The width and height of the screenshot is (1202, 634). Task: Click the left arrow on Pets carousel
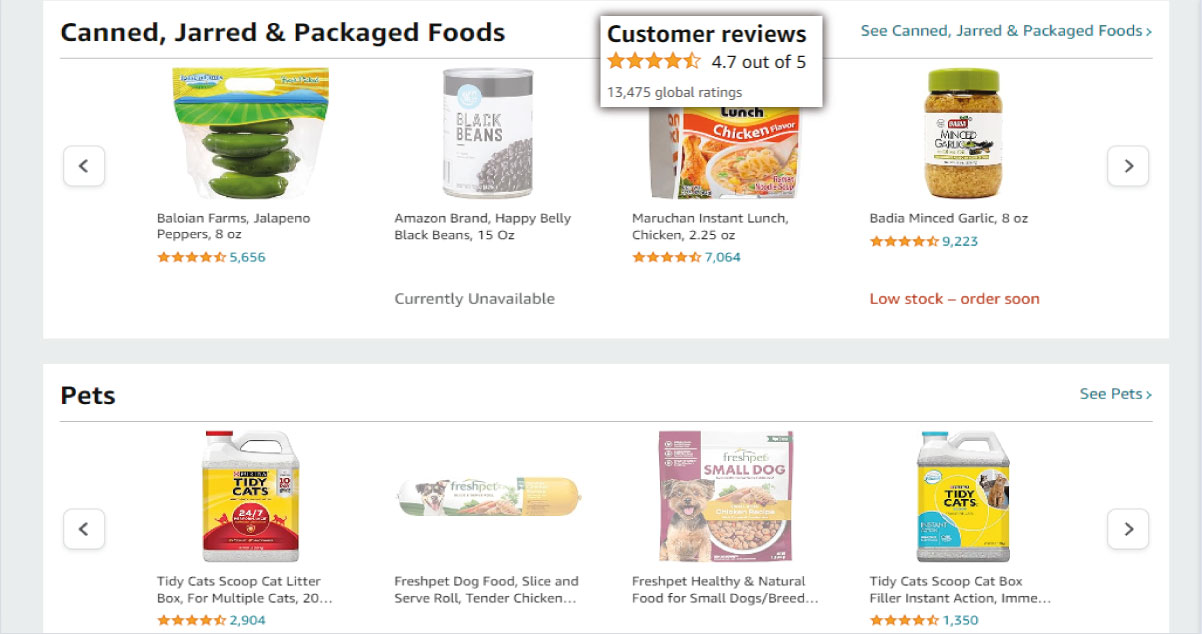click(x=84, y=529)
